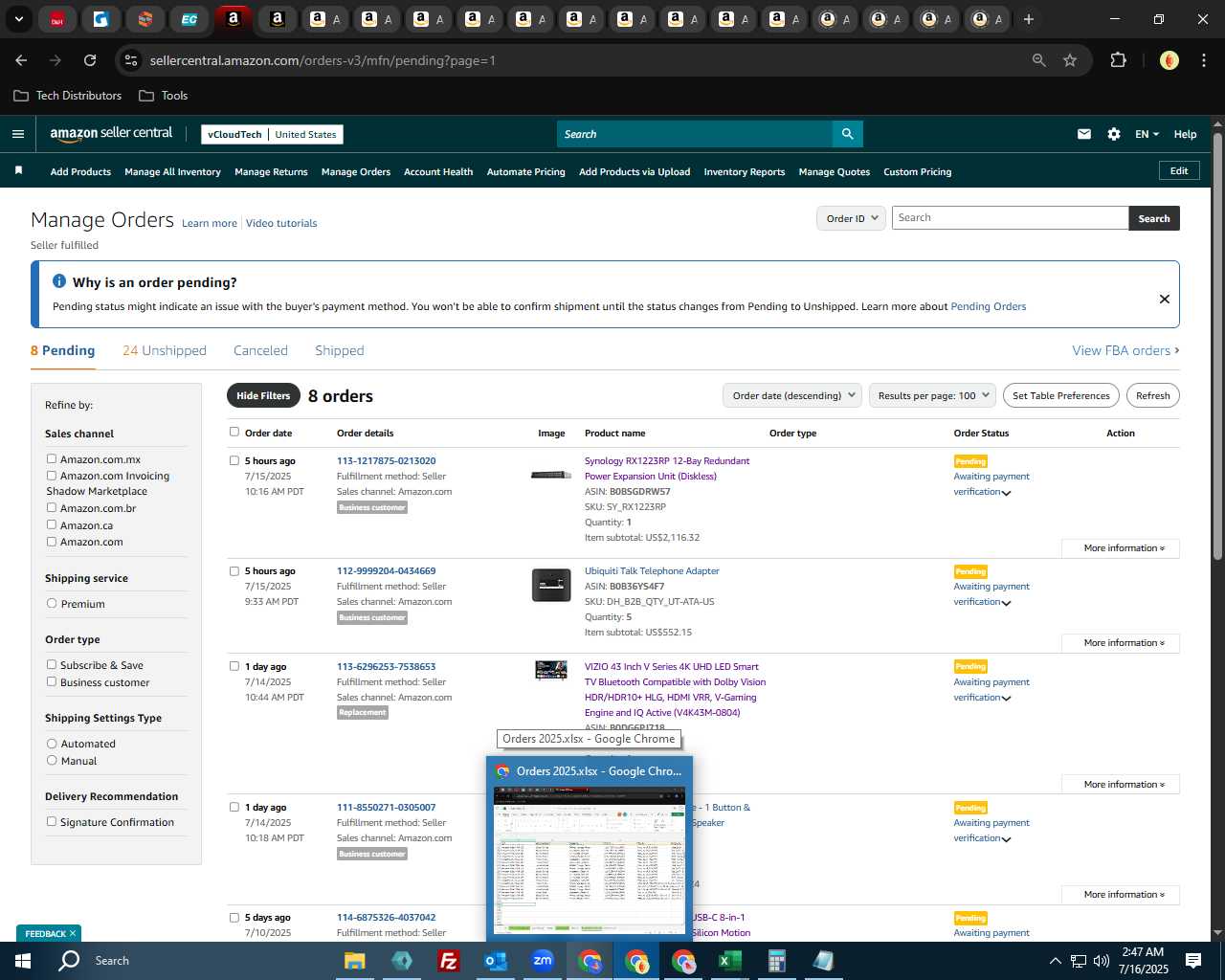The image size is (1225, 980).
Task: Open the notification center icon
Action: [x=1193, y=961]
